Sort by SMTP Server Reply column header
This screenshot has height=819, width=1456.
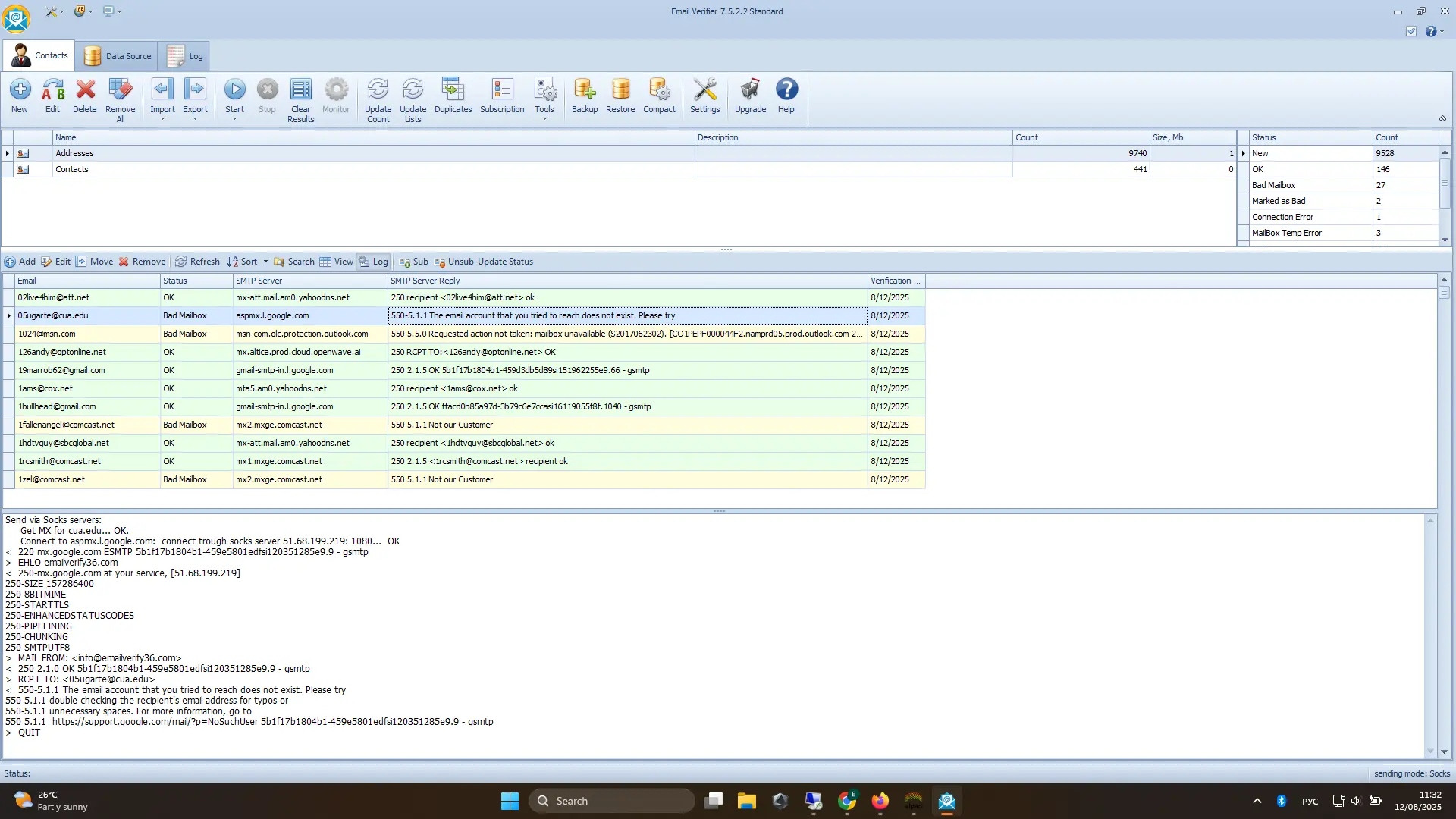click(x=627, y=281)
